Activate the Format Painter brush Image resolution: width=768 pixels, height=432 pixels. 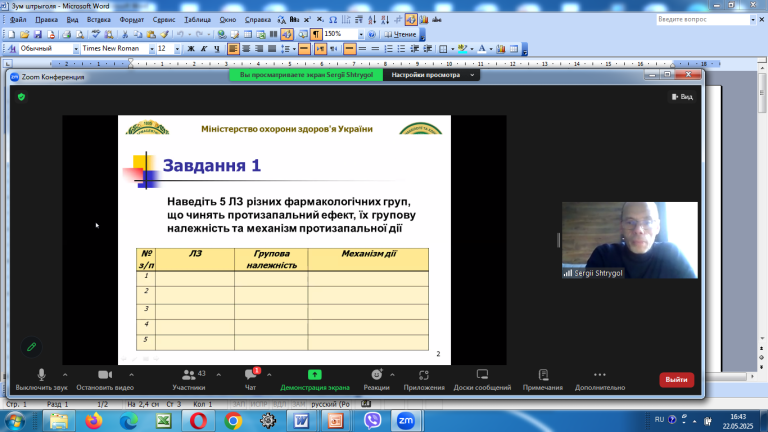165,34
